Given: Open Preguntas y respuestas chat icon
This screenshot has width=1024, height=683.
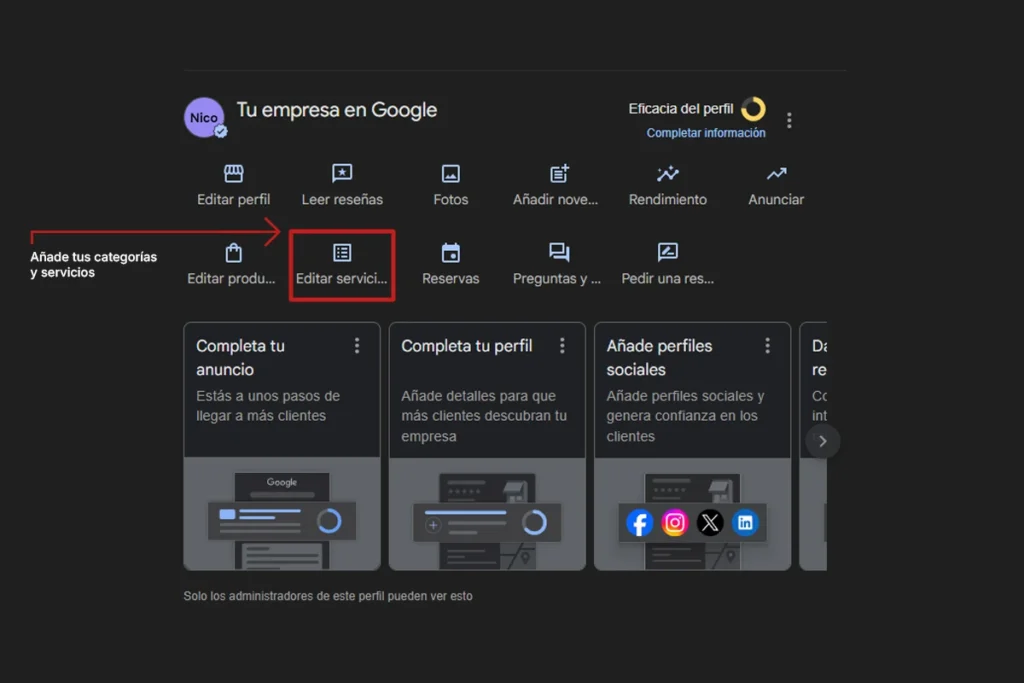Looking at the screenshot, I should [559, 253].
